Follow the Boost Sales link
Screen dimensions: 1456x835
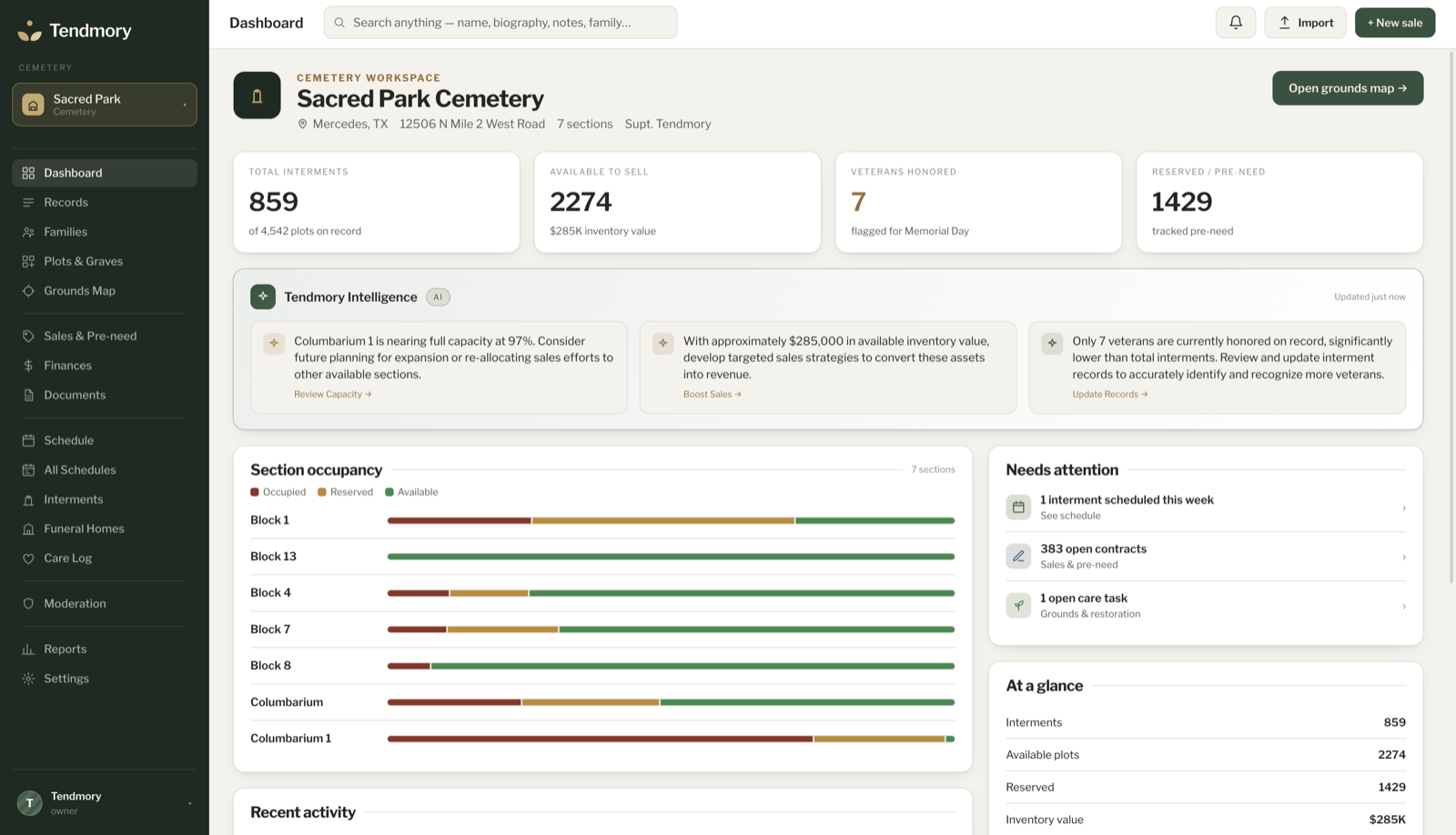(x=713, y=395)
